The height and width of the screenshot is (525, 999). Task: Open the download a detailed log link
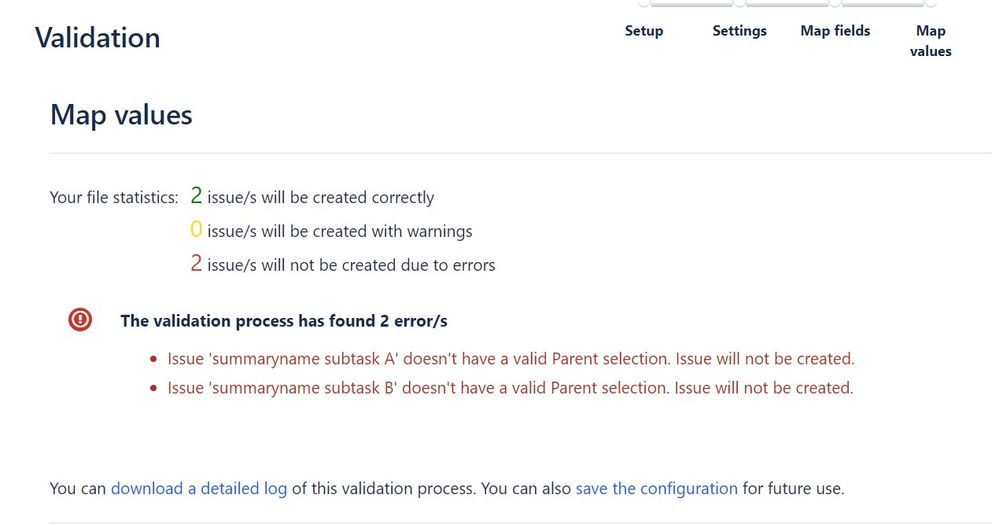click(199, 489)
